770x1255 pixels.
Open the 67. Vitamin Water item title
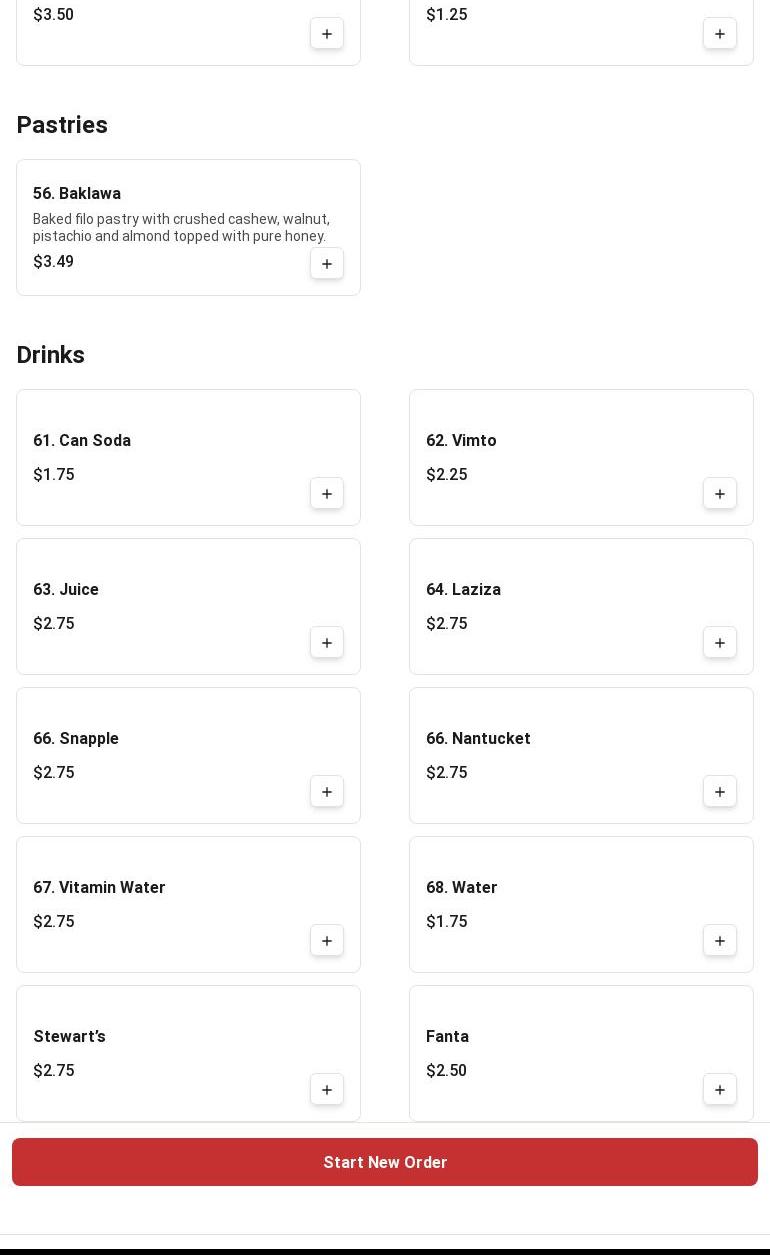point(99,888)
